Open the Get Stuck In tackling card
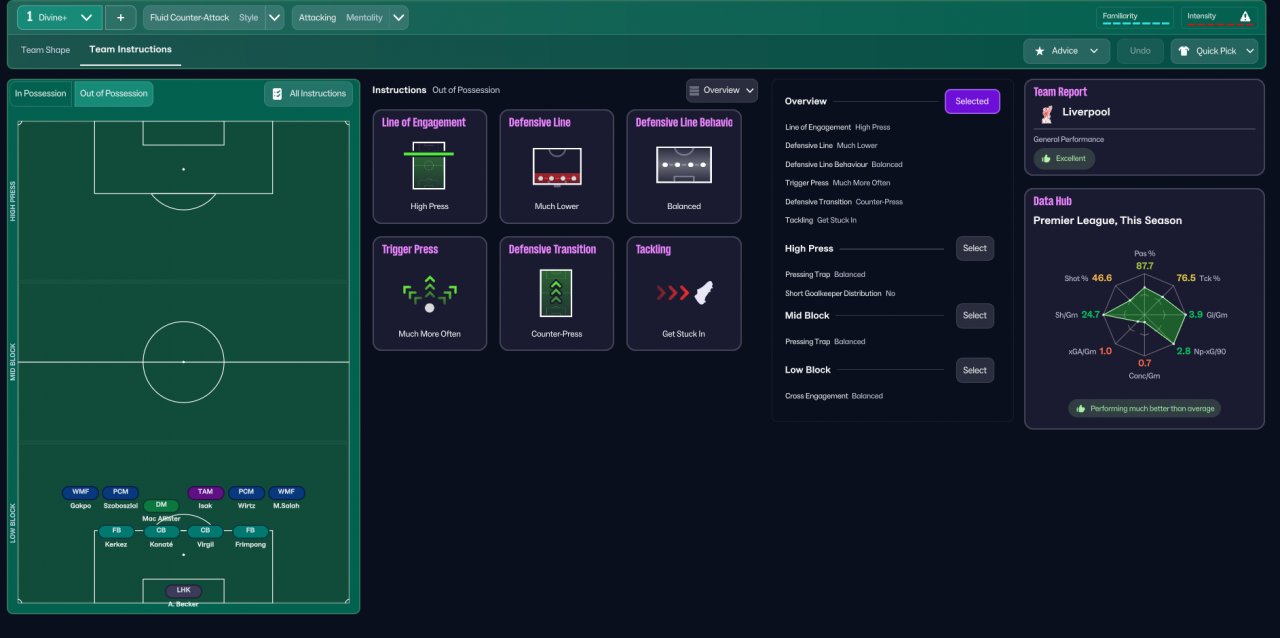 (x=684, y=293)
